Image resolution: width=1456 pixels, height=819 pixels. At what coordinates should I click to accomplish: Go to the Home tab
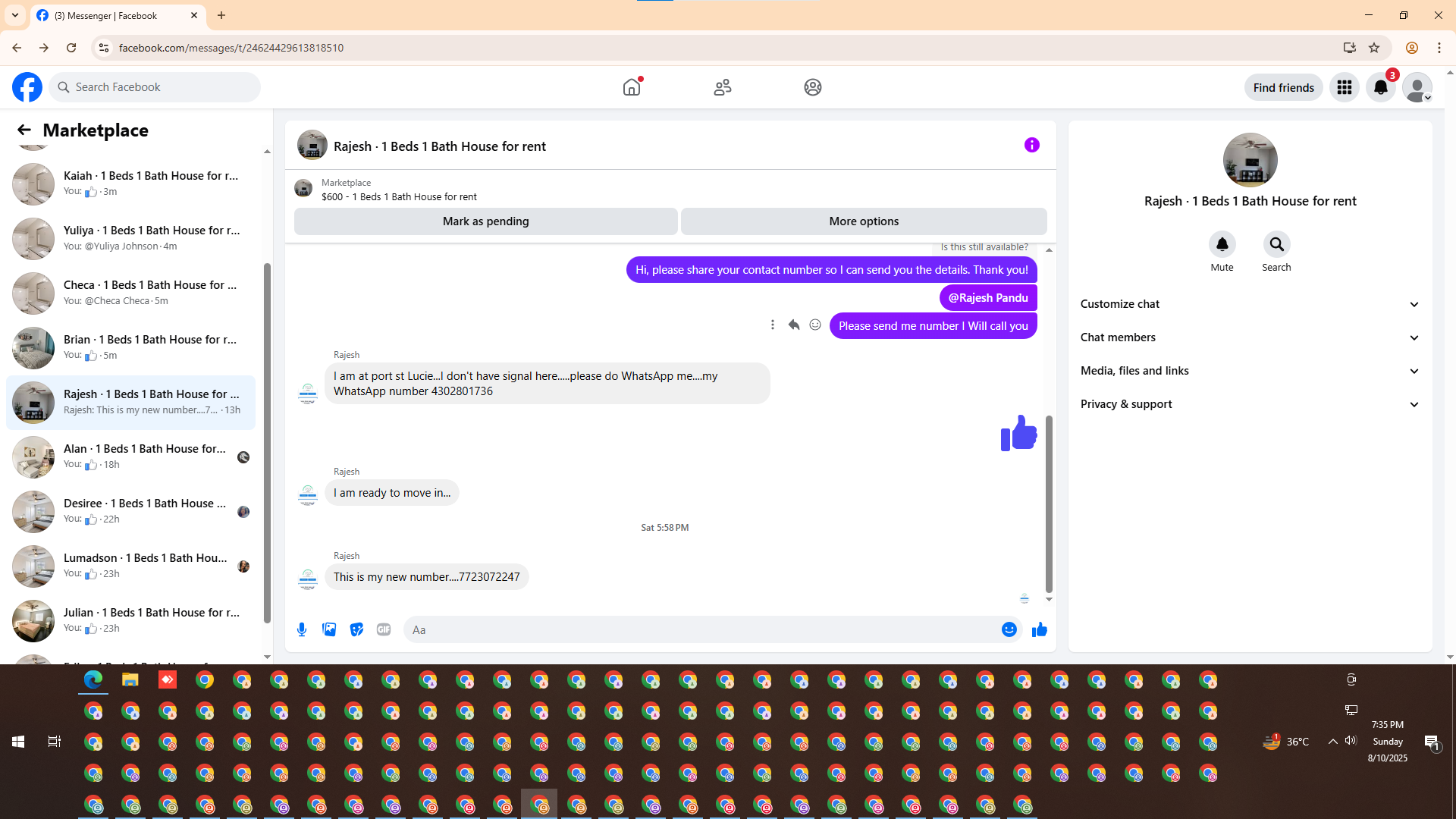click(x=632, y=87)
